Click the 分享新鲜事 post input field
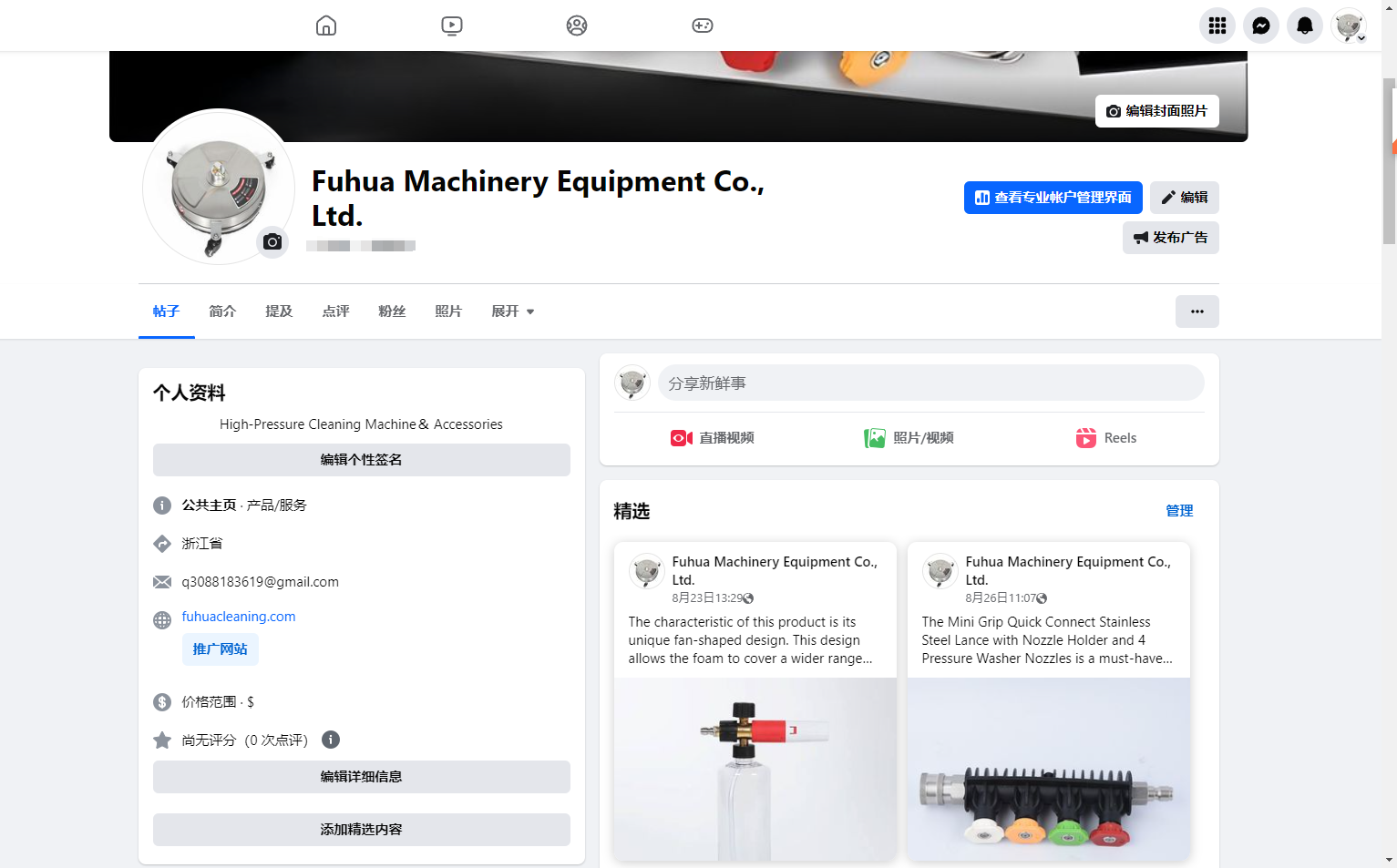 [x=930, y=383]
